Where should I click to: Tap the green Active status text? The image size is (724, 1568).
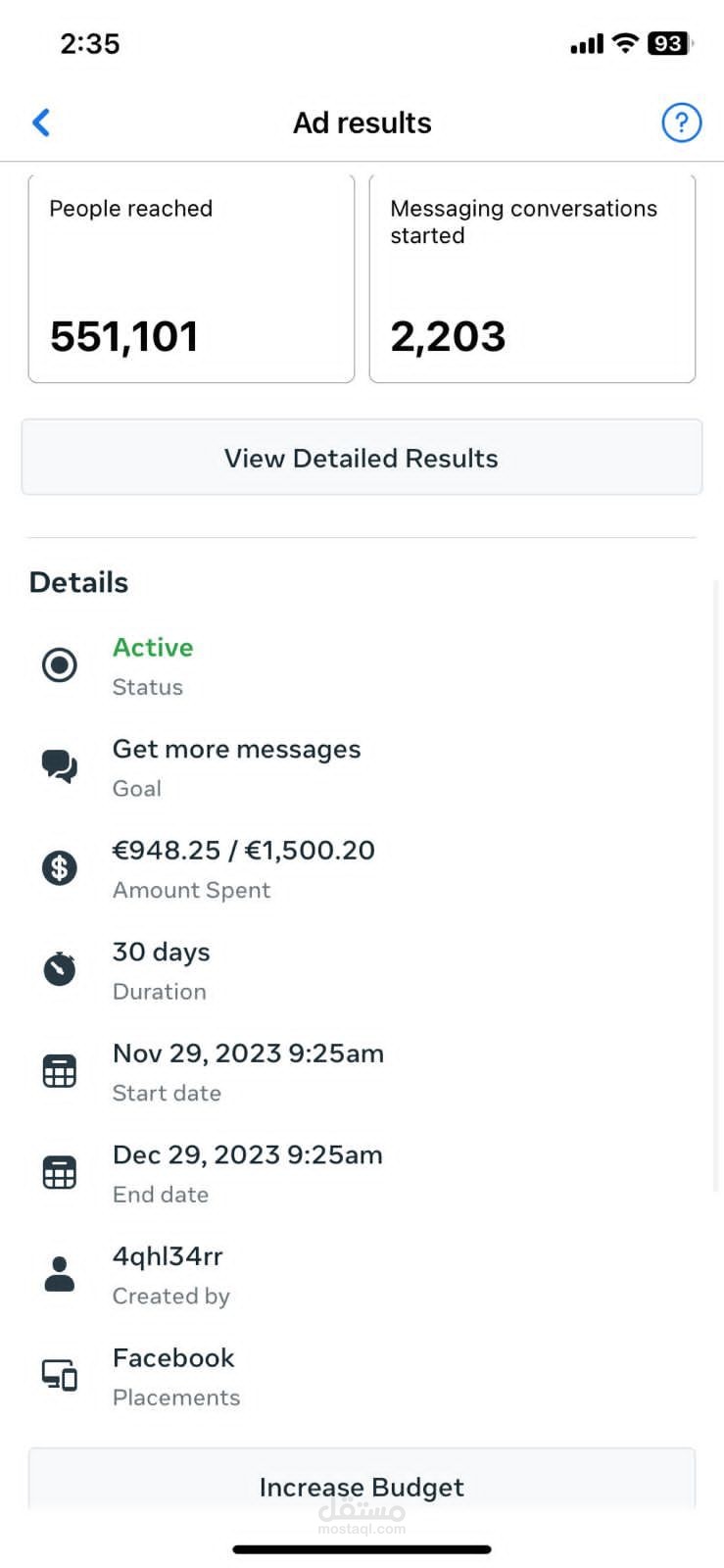click(153, 648)
